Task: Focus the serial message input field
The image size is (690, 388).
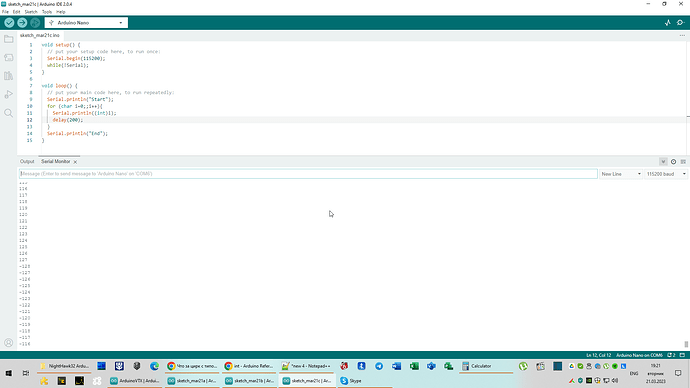Action: 308,174
